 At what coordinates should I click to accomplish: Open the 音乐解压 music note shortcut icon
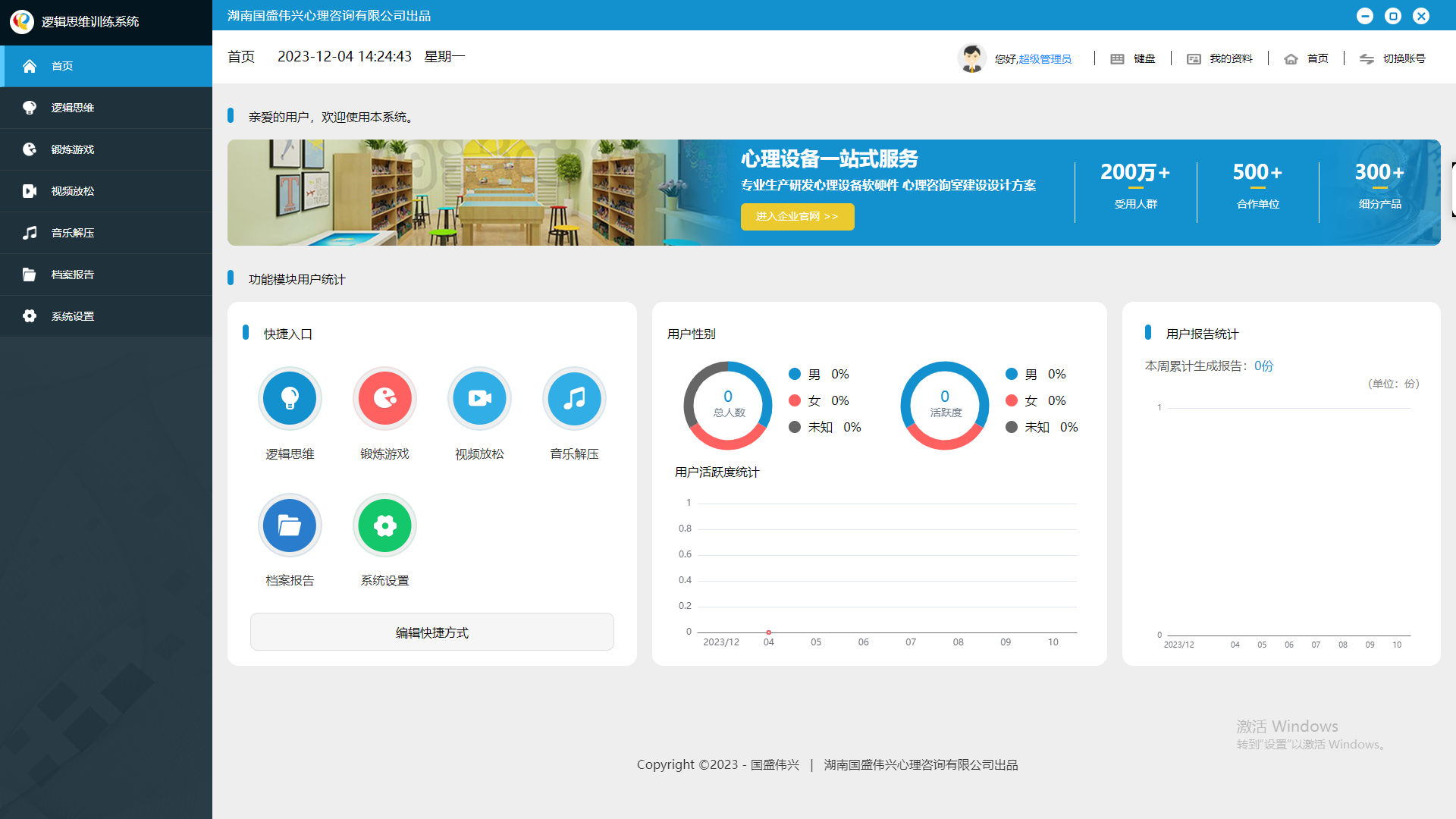[x=574, y=398]
